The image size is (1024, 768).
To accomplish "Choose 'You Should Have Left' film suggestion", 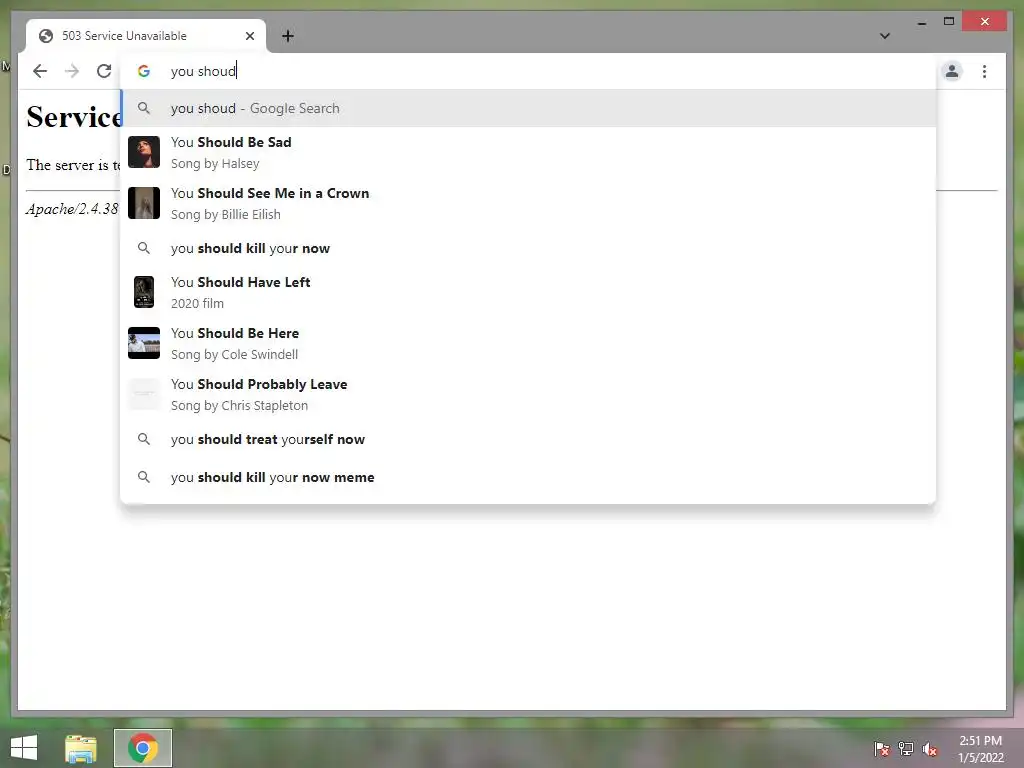I will pos(528,292).
